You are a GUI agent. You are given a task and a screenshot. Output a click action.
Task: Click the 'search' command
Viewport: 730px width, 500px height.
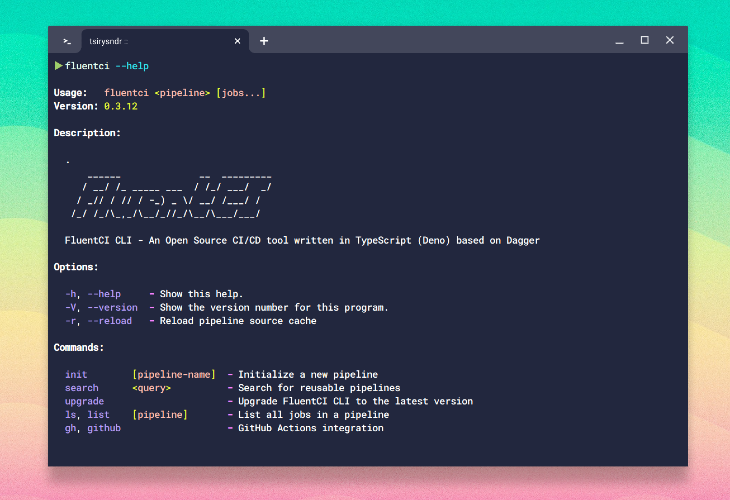pos(81,388)
